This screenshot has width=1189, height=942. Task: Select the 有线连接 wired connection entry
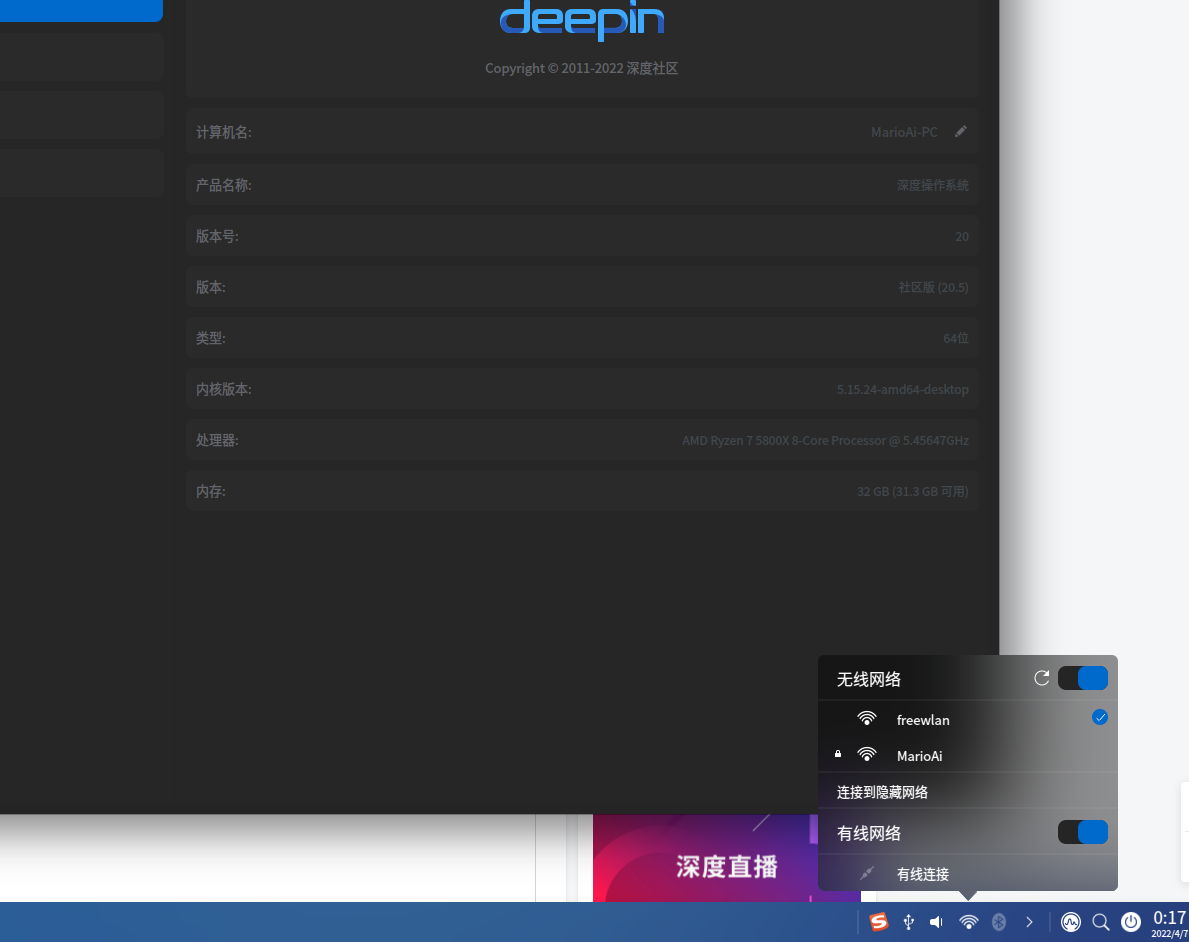(x=968, y=874)
